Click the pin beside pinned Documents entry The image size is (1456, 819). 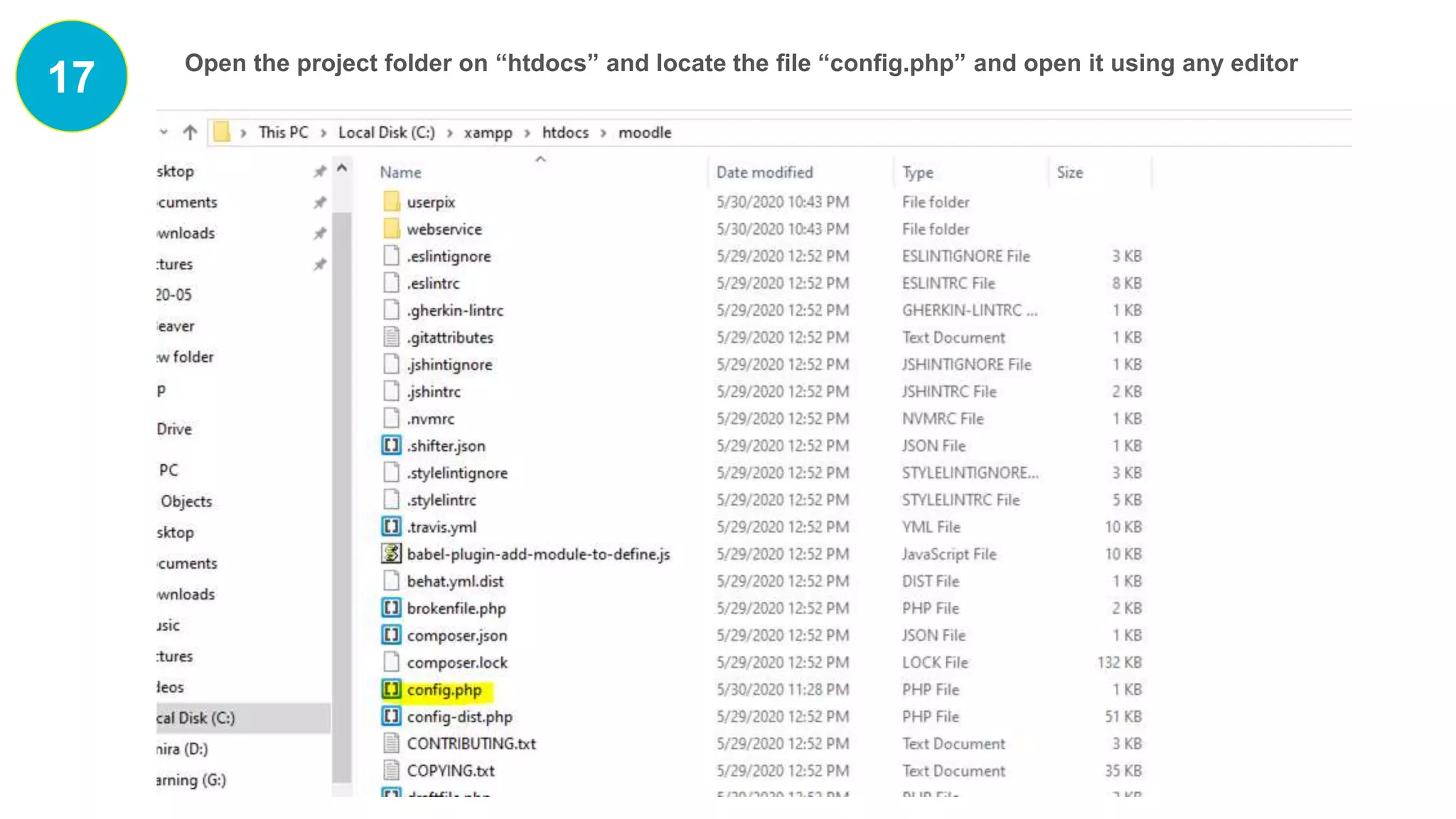click(320, 203)
